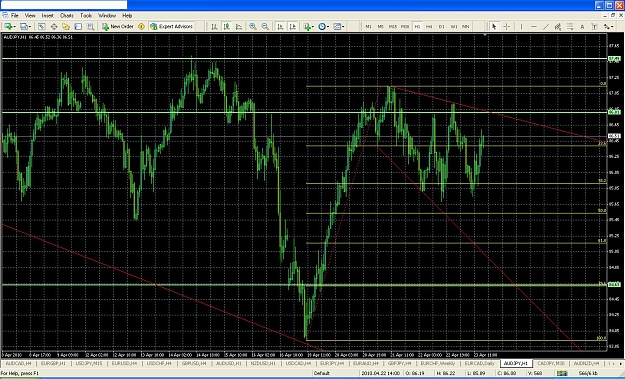This screenshot has height=379, width=625.
Task: Switch to the AUDCAD,H4 chart tab
Action: (18, 363)
